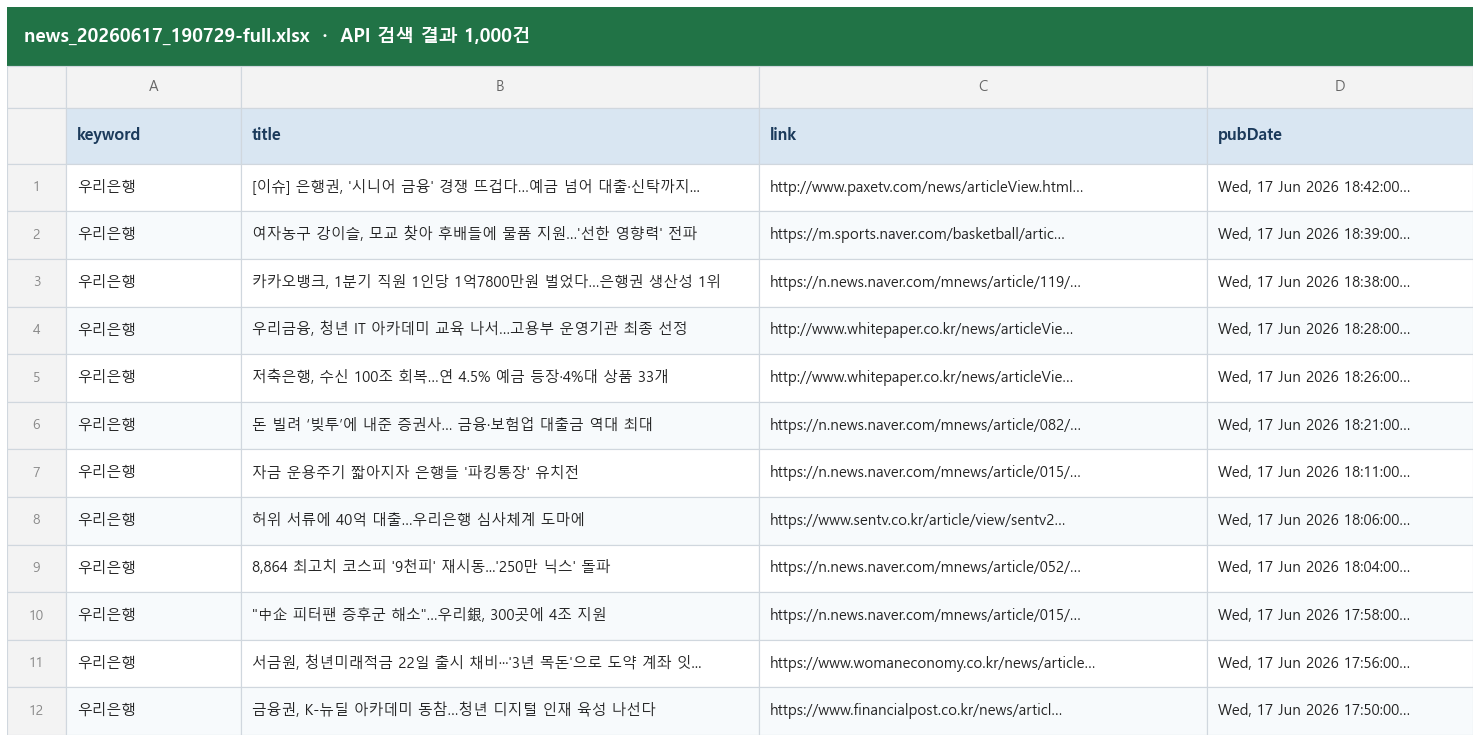Image resolution: width=1479 pixels, height=742 pixels.
Task: Click pubDate cell showing 18:39:00
Action: (x=1340, y=235)
